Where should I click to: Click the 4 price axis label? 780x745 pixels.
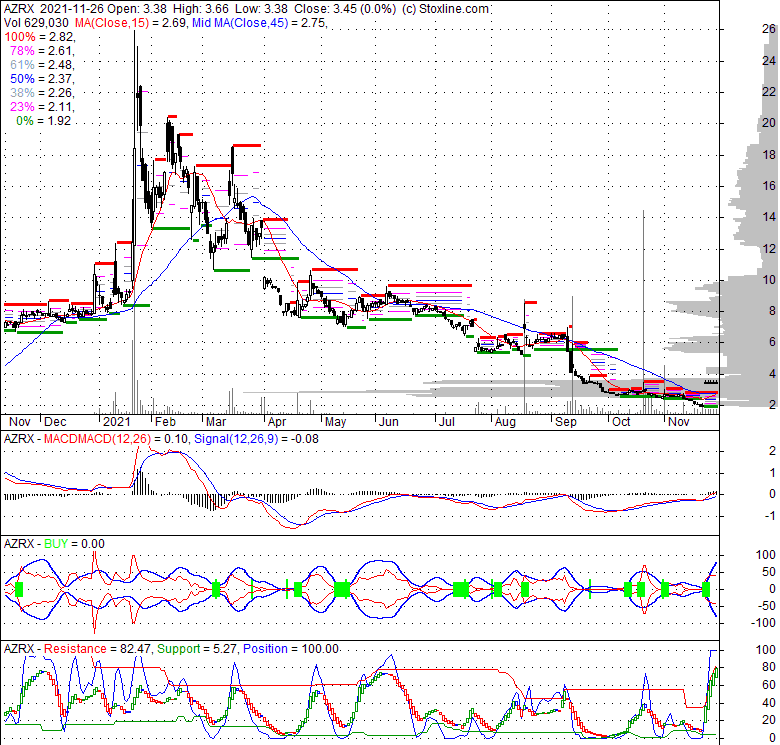[772, 374]
